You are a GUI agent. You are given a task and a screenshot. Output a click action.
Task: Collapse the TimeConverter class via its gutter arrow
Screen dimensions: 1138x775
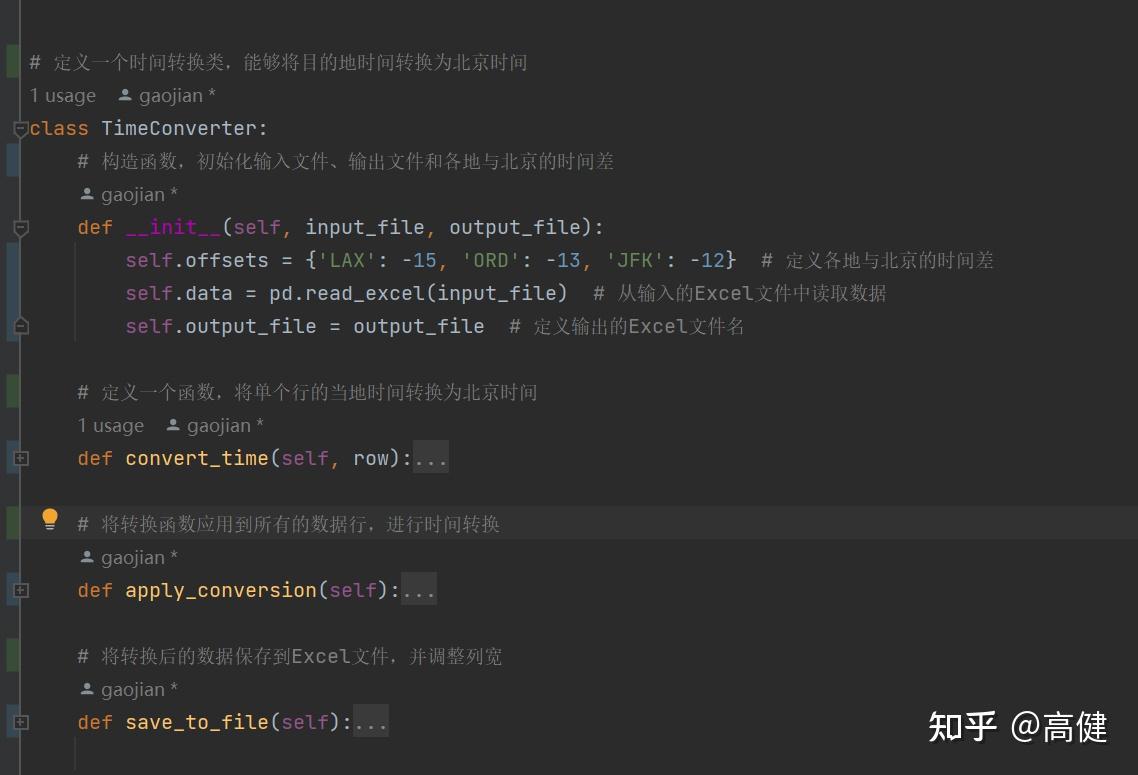pos(19,128)
